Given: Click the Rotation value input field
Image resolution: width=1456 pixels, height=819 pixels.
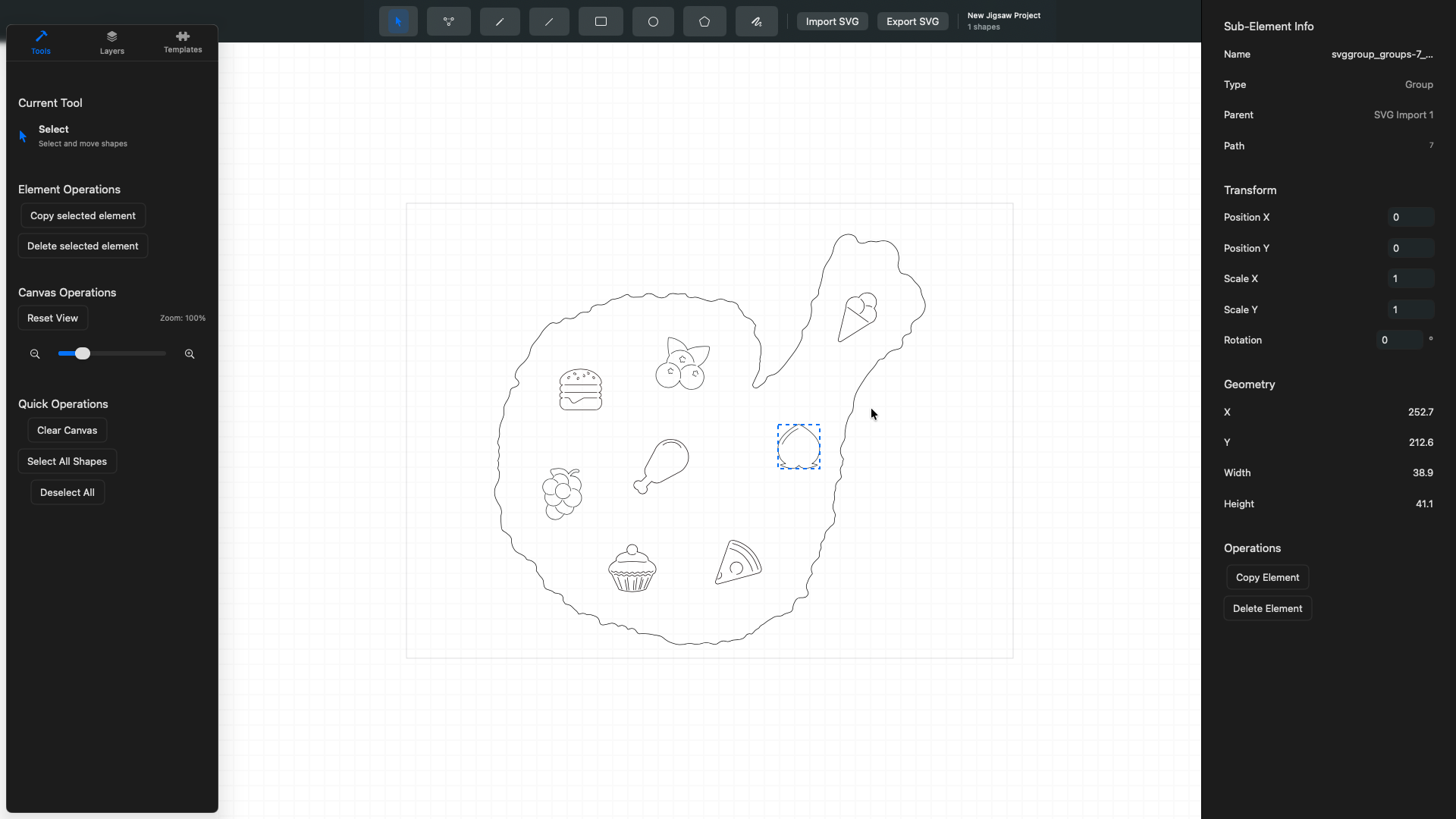Looking at the screenshot, I should [x=1401, y=340].
